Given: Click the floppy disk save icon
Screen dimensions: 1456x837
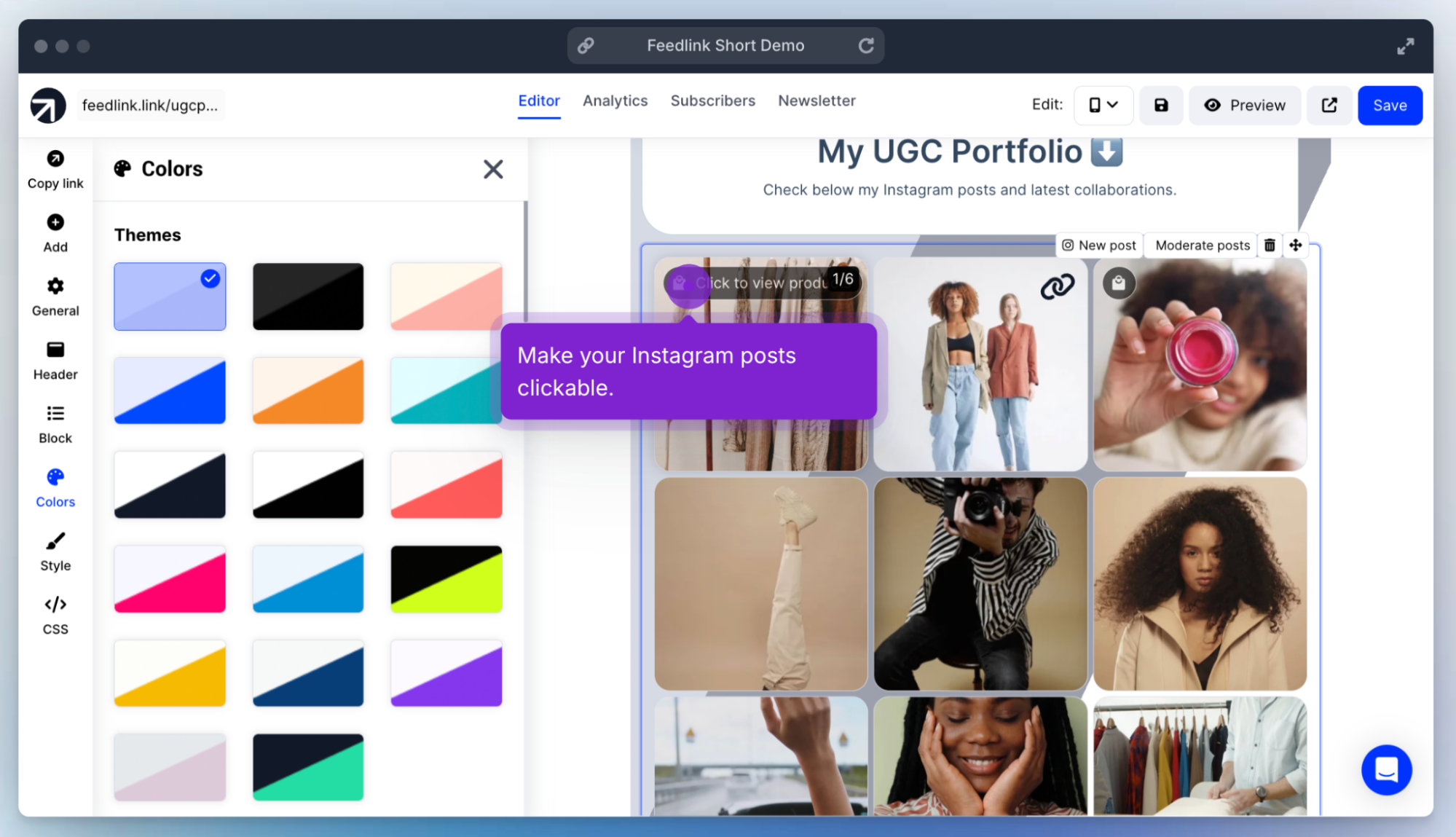Looking at the screenshot, I should pyautogui.click(x=1161, y=106).
